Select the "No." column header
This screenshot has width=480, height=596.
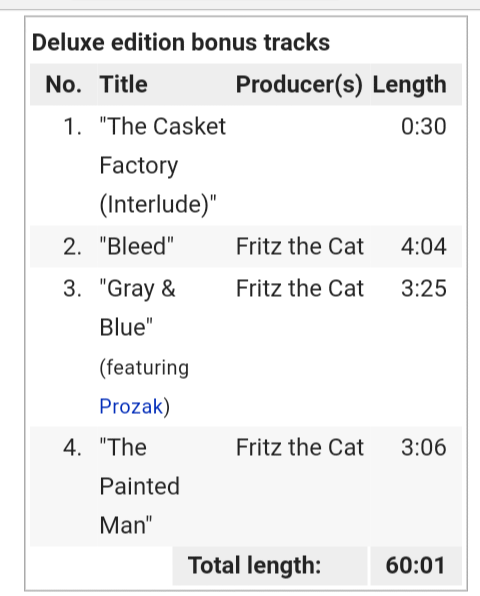[x=63, y=84]
